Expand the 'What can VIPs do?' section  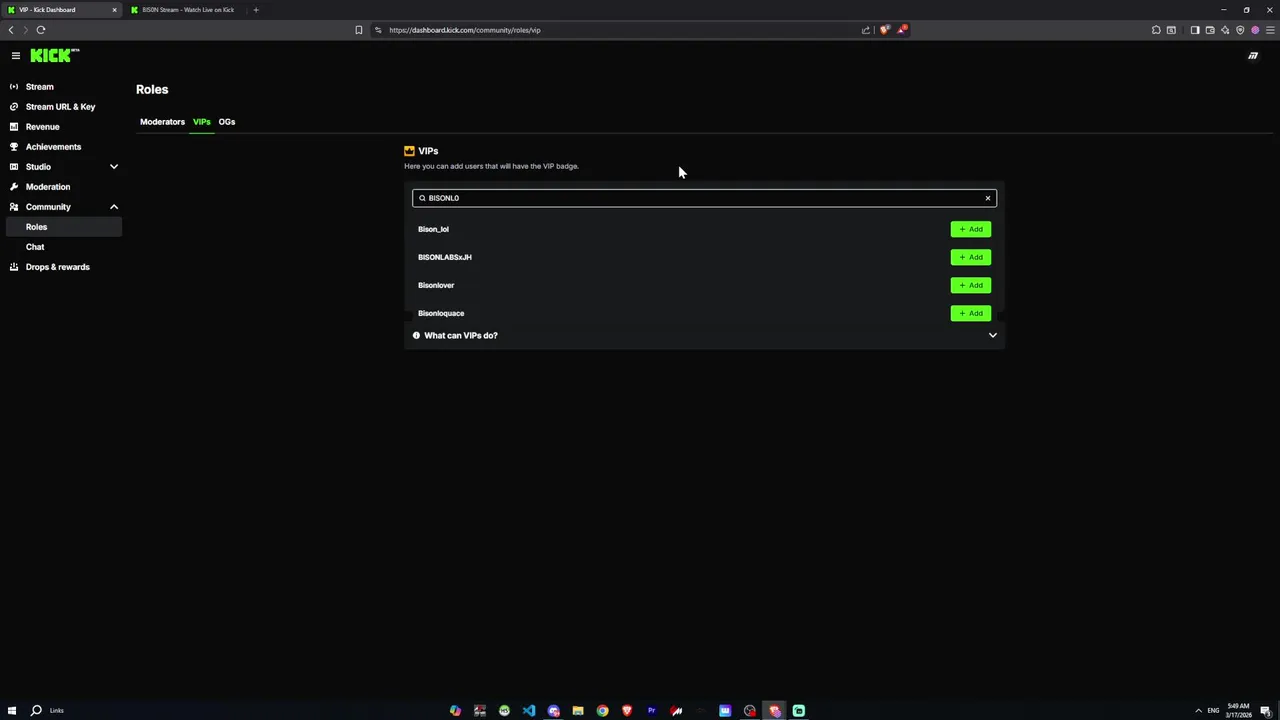704,335
